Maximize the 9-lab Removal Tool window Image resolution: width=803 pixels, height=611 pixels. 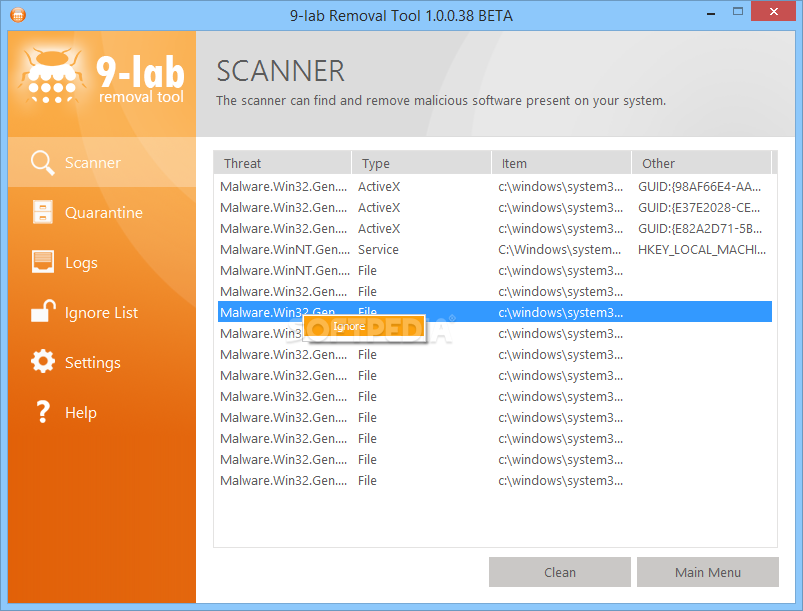(x=737, y=12)
